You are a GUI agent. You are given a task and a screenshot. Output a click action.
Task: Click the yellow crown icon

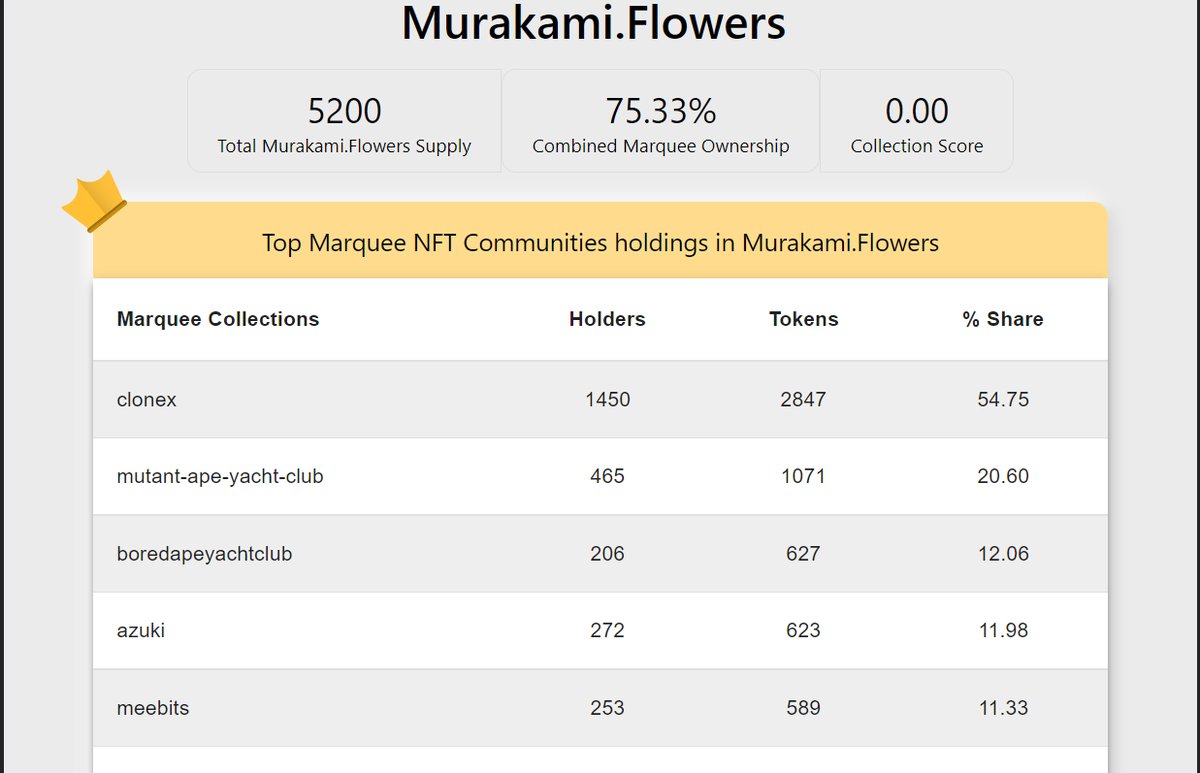click(x=94, y=201)
